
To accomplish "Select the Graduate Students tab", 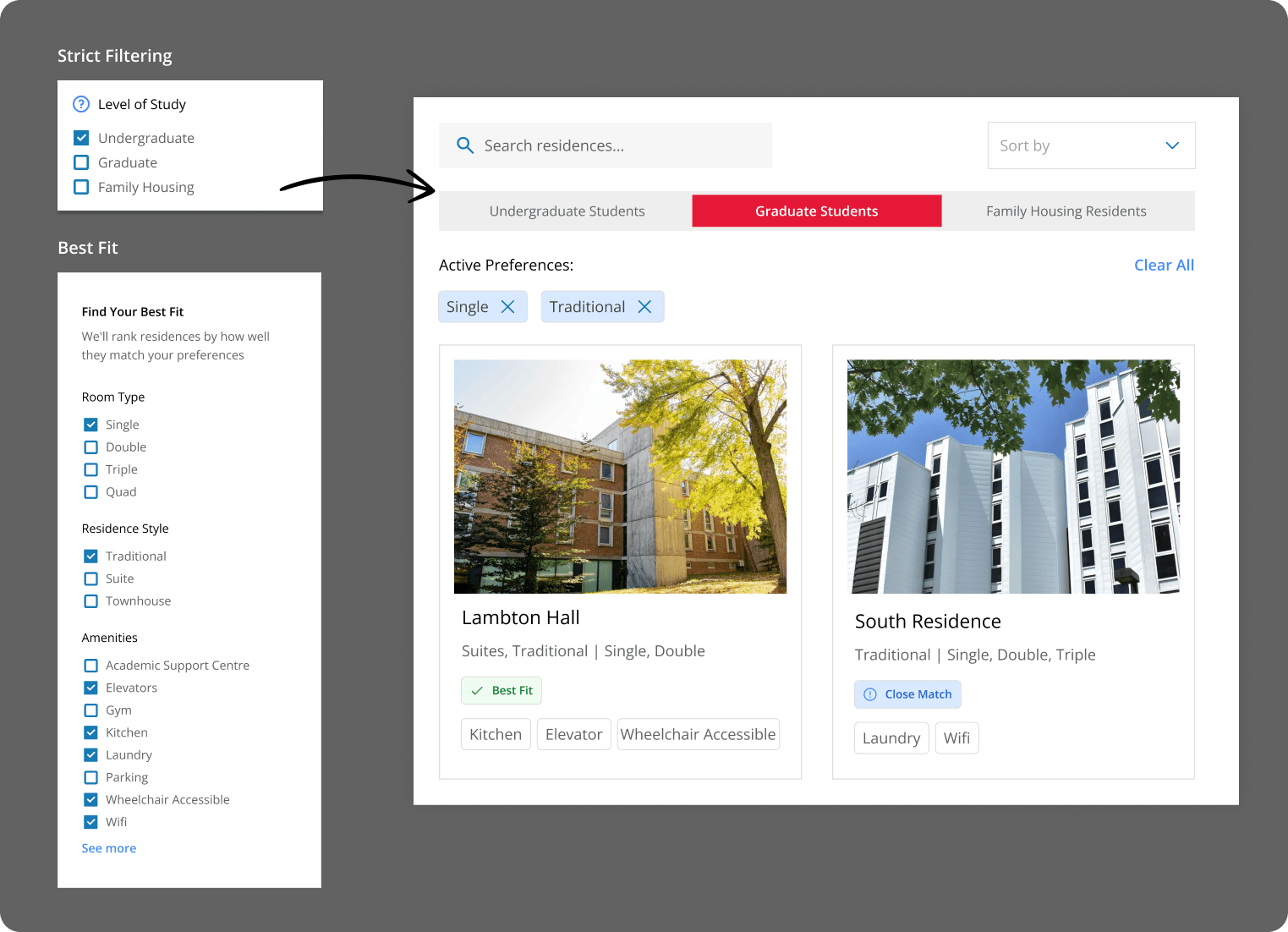I will click(x=817, y=211).
